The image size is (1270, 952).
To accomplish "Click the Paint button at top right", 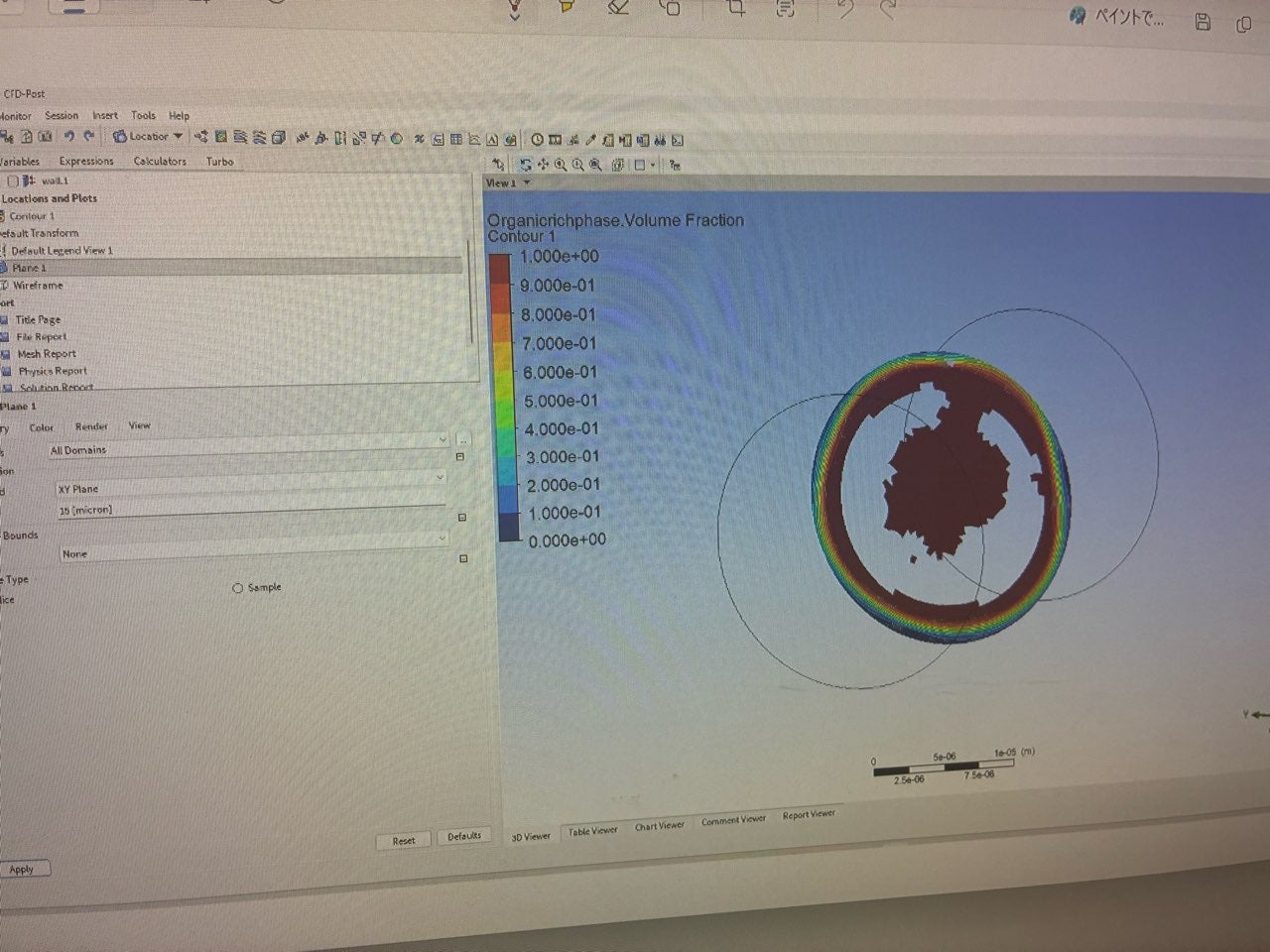I will (1117, 17).
